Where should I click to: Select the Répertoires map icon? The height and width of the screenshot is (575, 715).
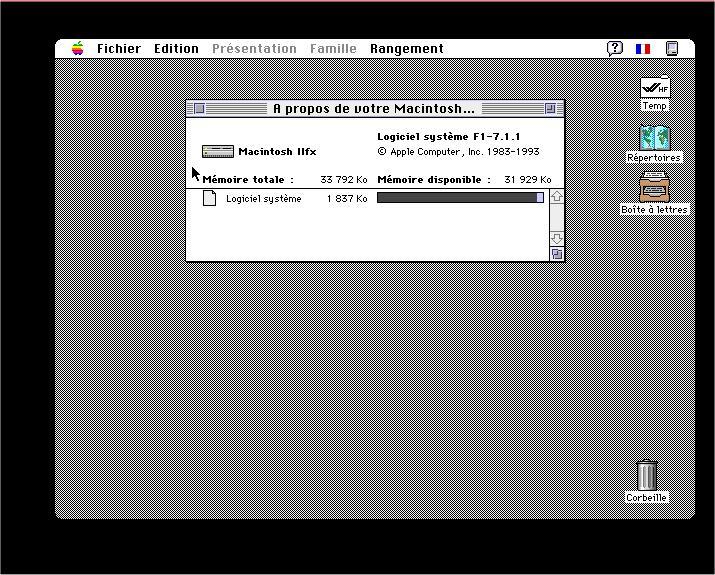click(654, 137)
